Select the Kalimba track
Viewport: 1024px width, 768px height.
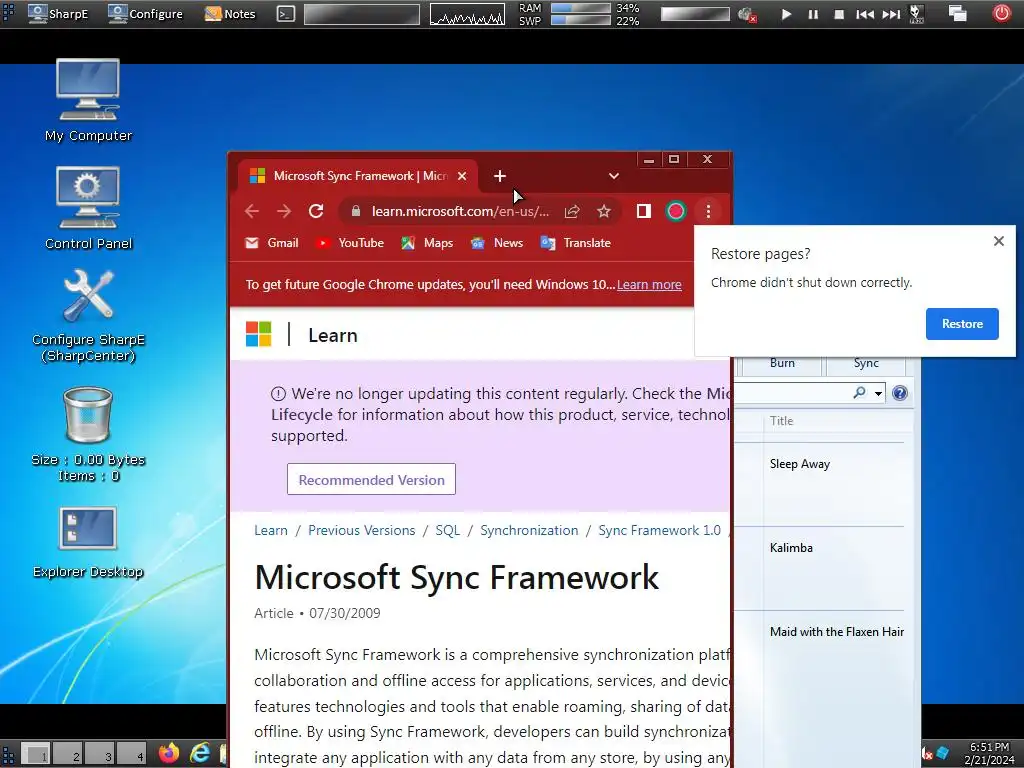[791, 548]
